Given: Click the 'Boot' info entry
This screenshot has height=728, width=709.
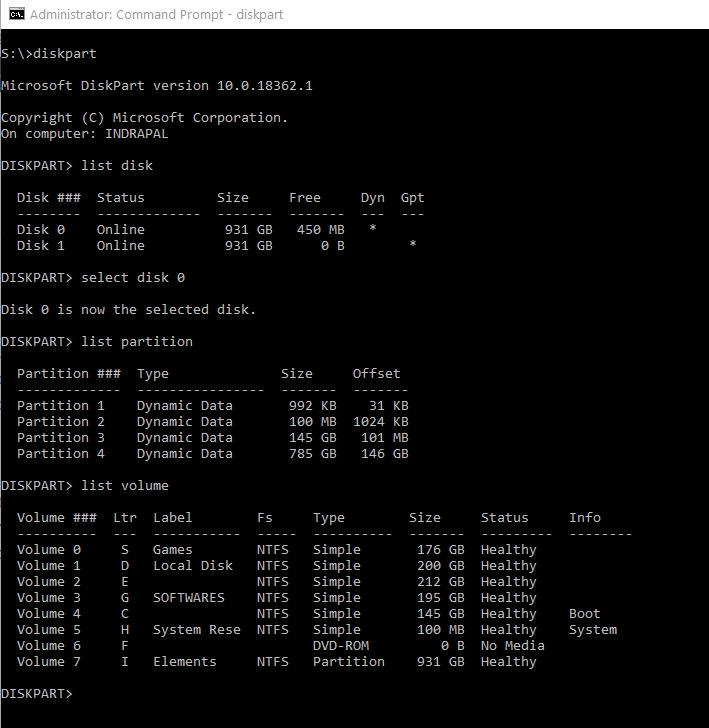Looking at the screenshot, I should (x=585, y=614).
